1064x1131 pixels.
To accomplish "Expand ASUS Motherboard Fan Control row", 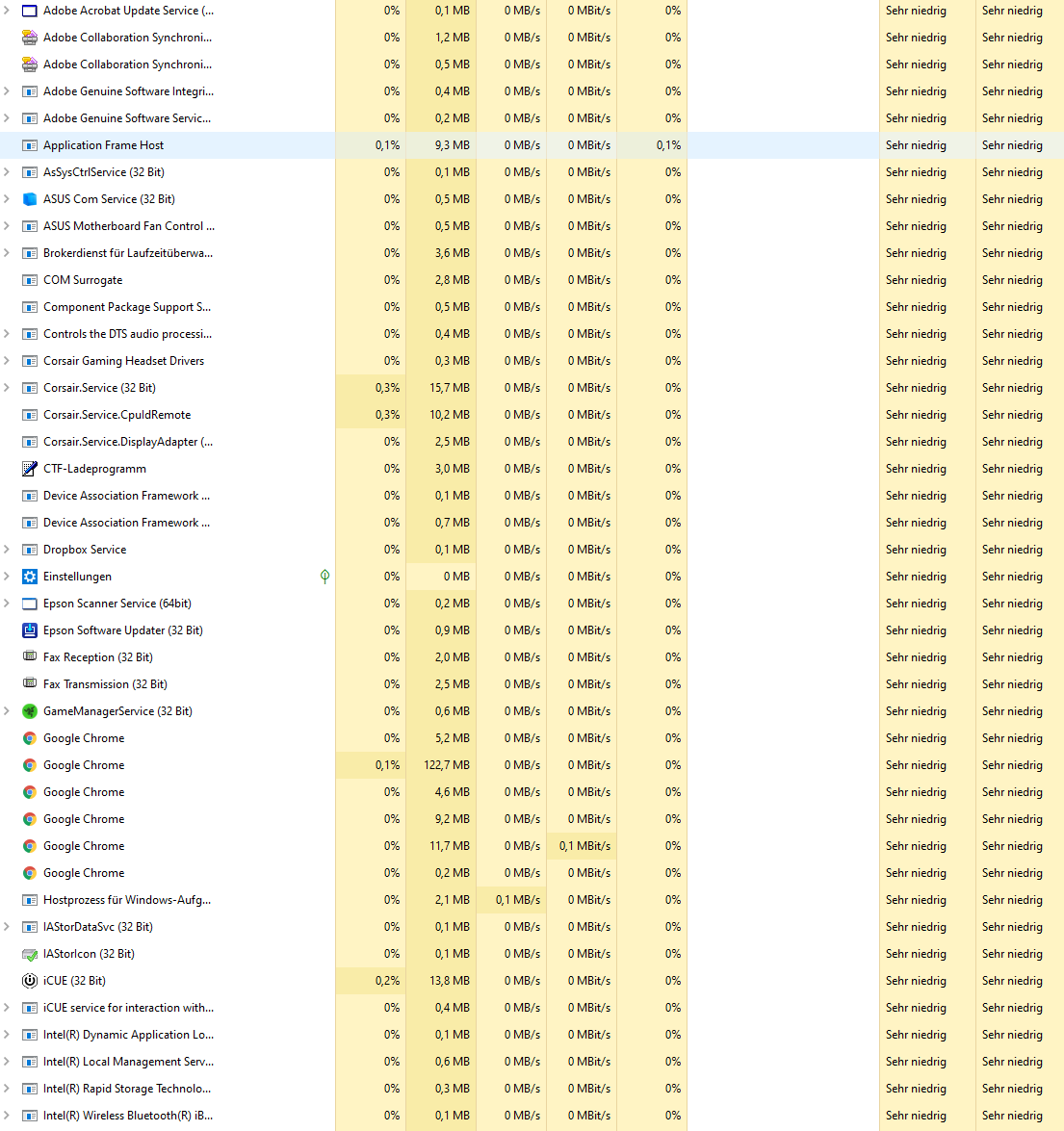I will click(x=7, y=226).
